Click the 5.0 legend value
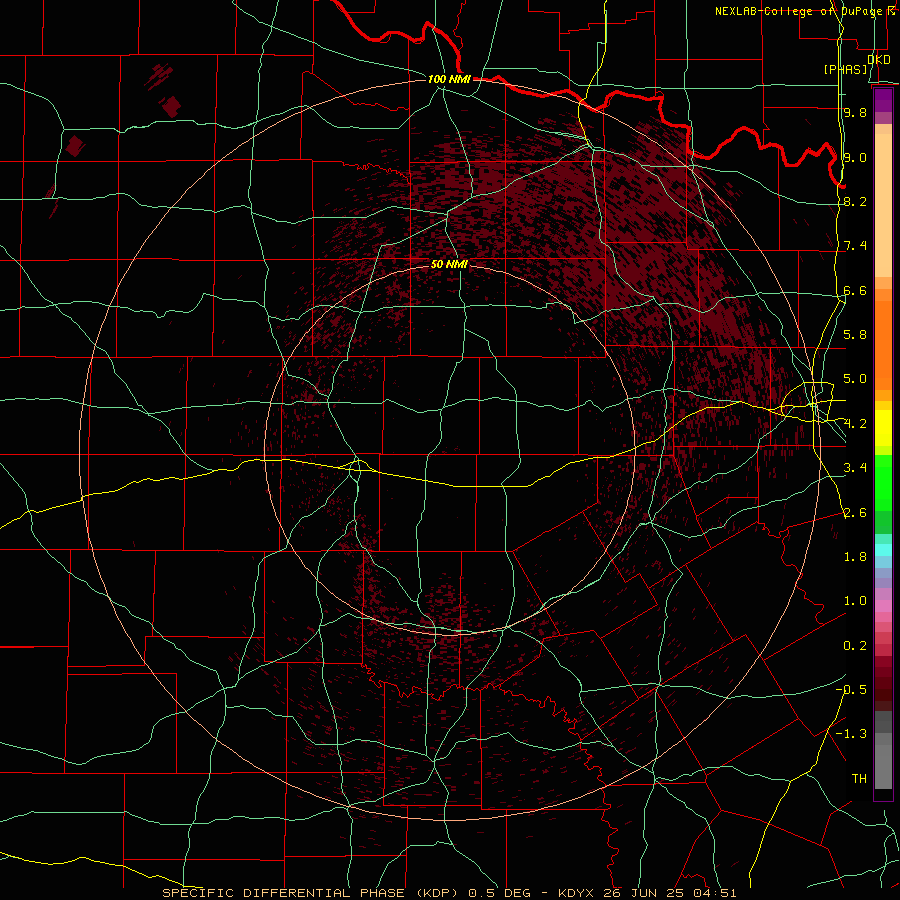 pos(855,379)
